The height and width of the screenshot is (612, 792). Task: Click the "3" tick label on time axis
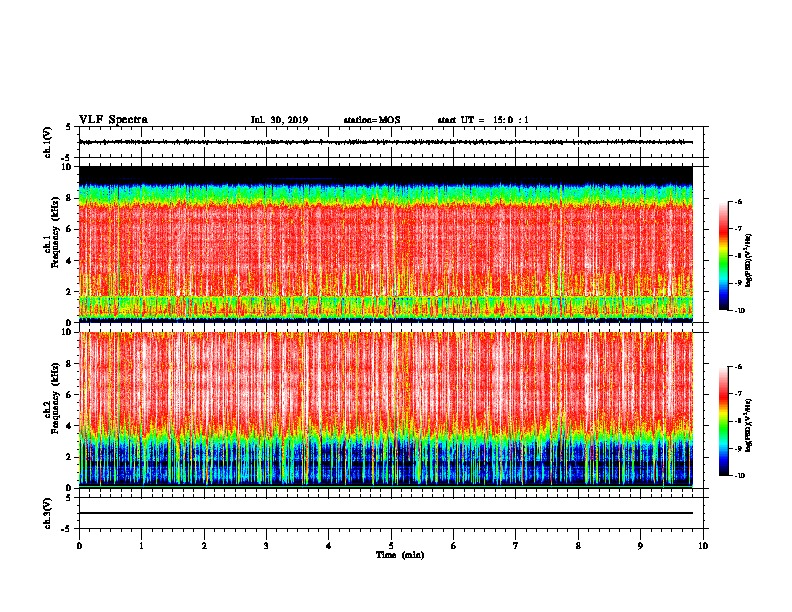266,546
